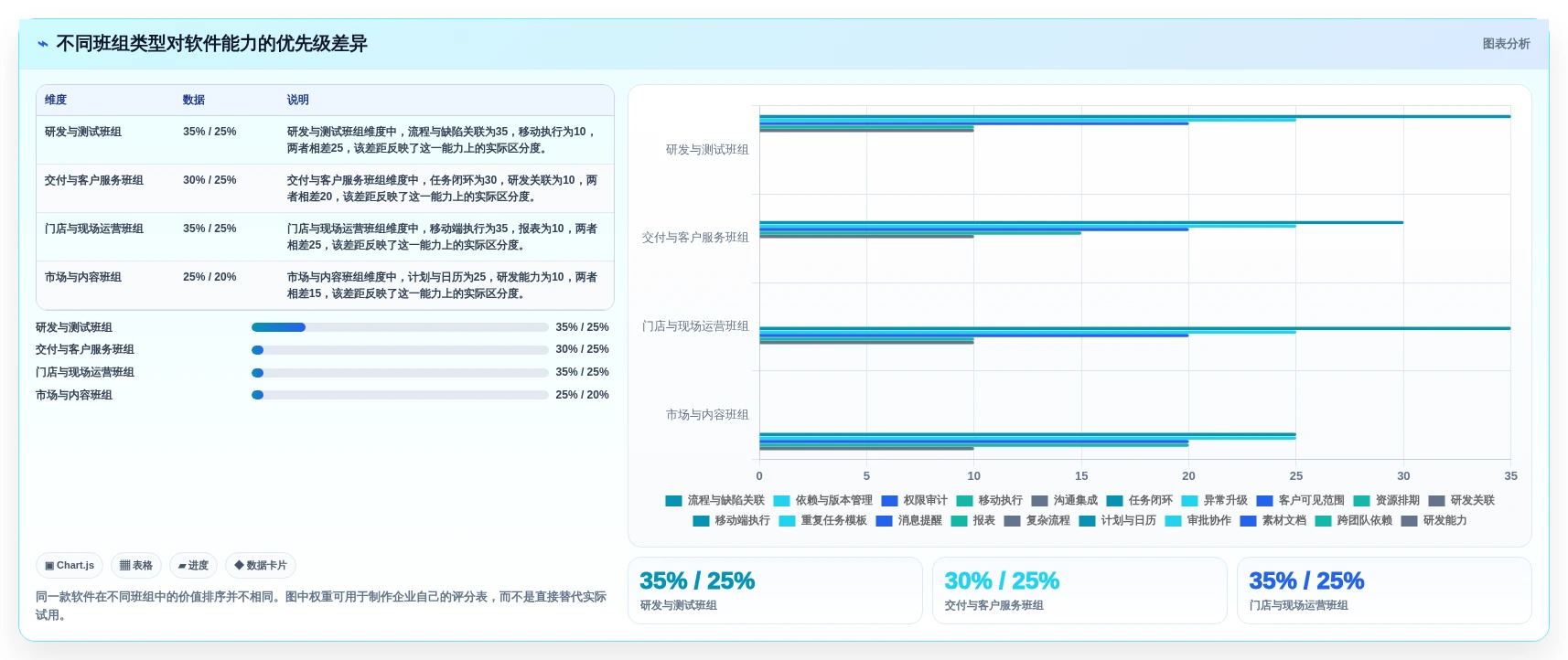Open the 交付与客户服务班组 data card
The height and width of the screenshot is (660, 1568).
[1079, 591]
